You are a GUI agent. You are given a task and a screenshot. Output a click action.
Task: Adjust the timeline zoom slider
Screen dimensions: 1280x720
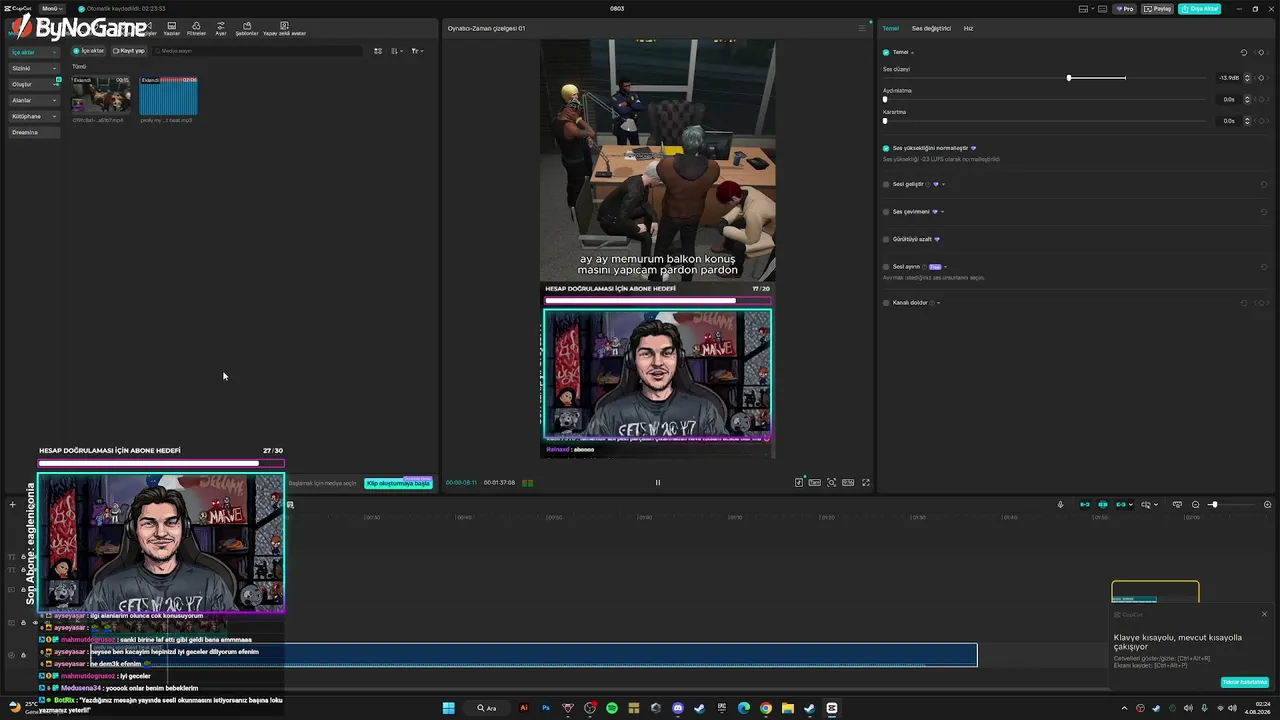1214,505
